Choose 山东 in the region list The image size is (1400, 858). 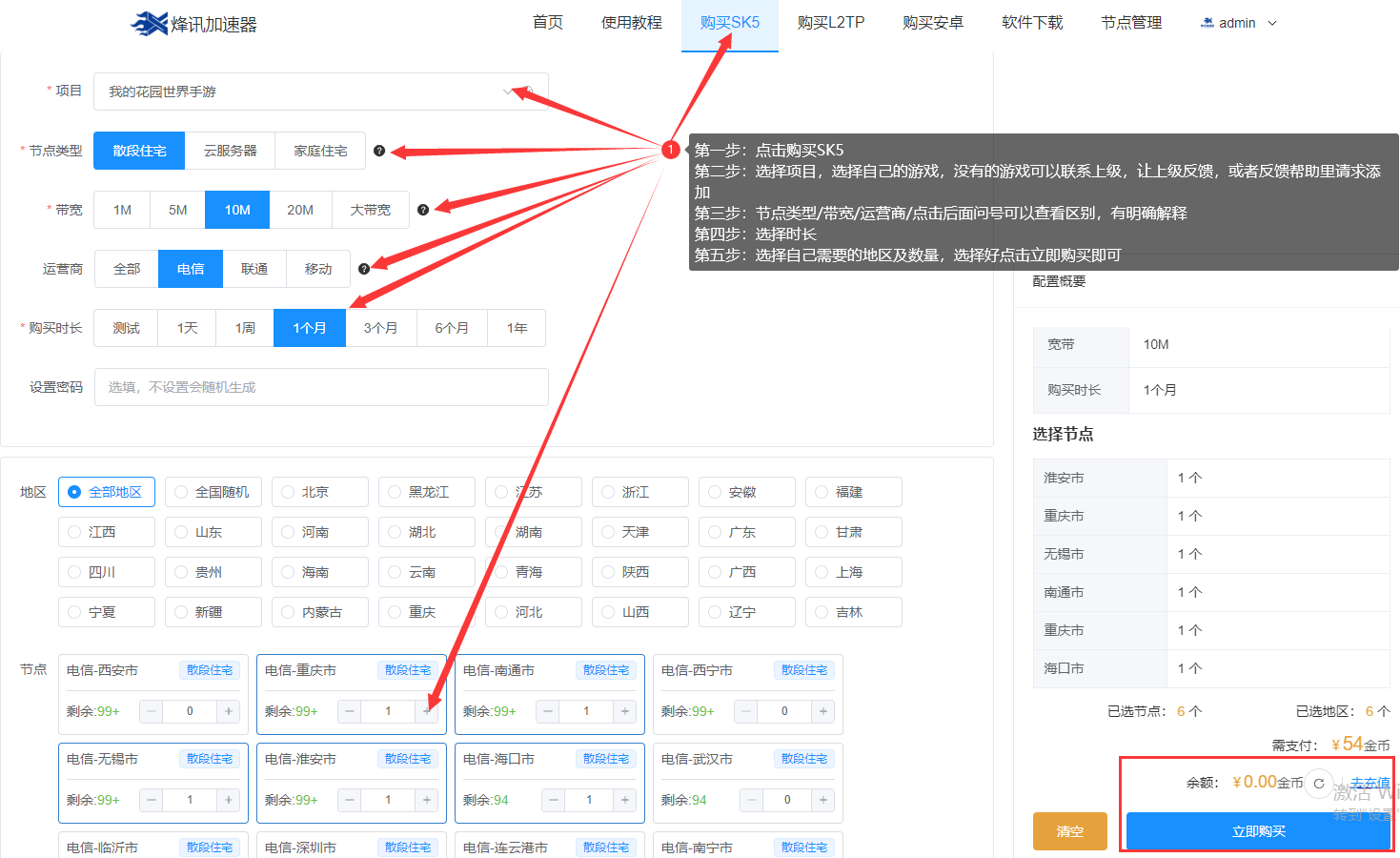tap(213, 532)
